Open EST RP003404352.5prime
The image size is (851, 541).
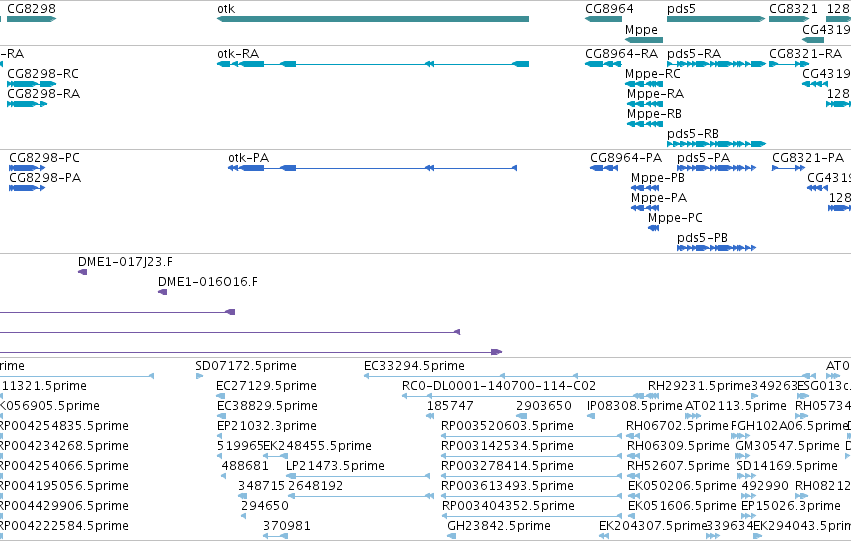pos(532,516)
